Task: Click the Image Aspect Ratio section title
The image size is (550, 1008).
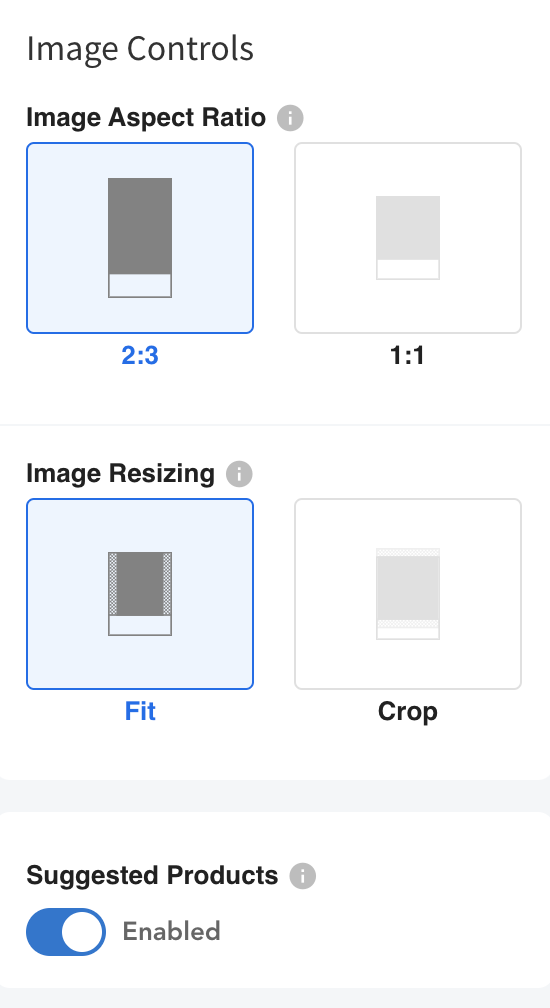Action: click(x=146, y=118)
